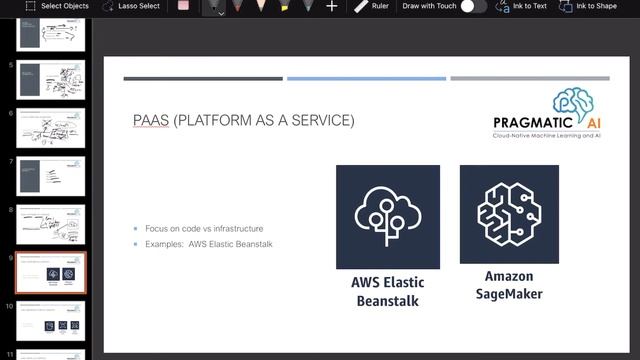Open slide 7 thumbnail

click(x=51, y=176)
